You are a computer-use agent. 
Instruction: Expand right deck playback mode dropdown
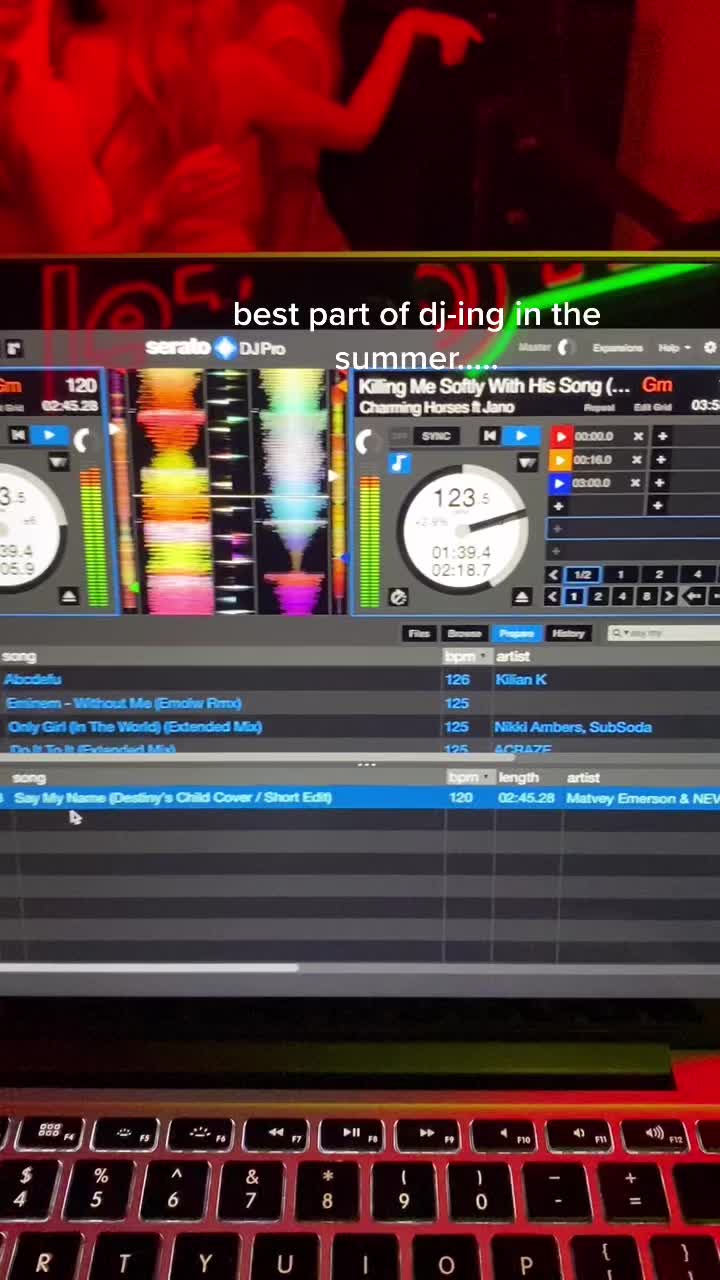click(527, 462)
